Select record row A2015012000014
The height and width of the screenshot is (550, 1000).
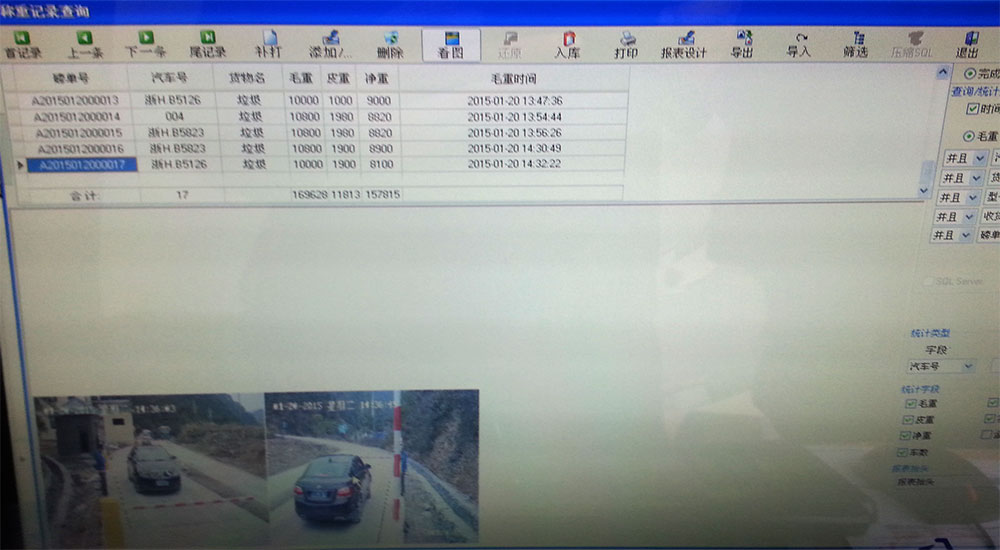point(77,117)
